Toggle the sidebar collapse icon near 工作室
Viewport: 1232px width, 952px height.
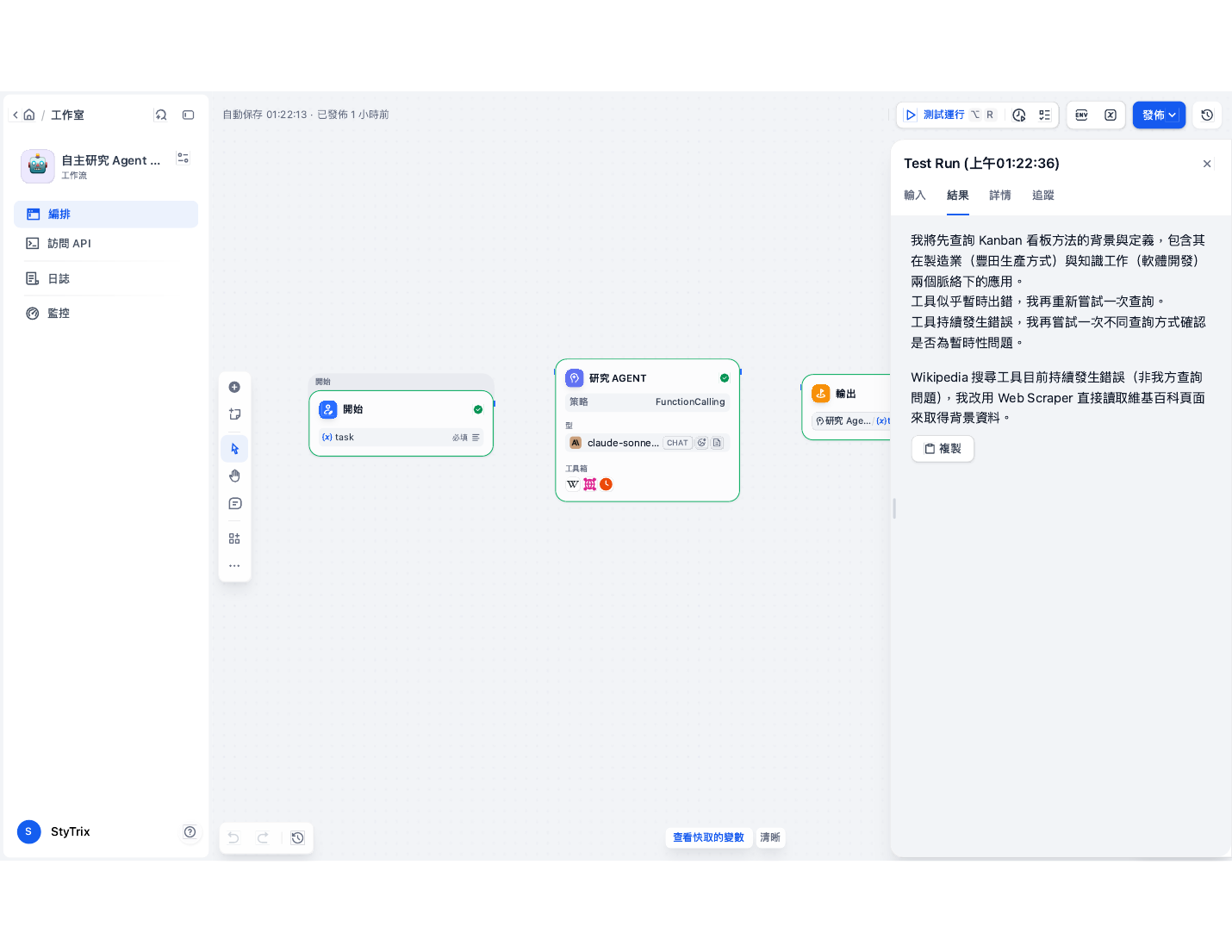[x=188, y=115]
